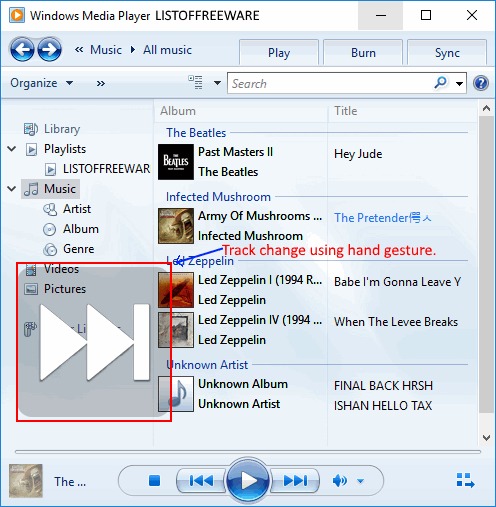Viewport: 496px width, 507px height.
Task: Click The Beatles artist group header
Action: click(196, 133)
